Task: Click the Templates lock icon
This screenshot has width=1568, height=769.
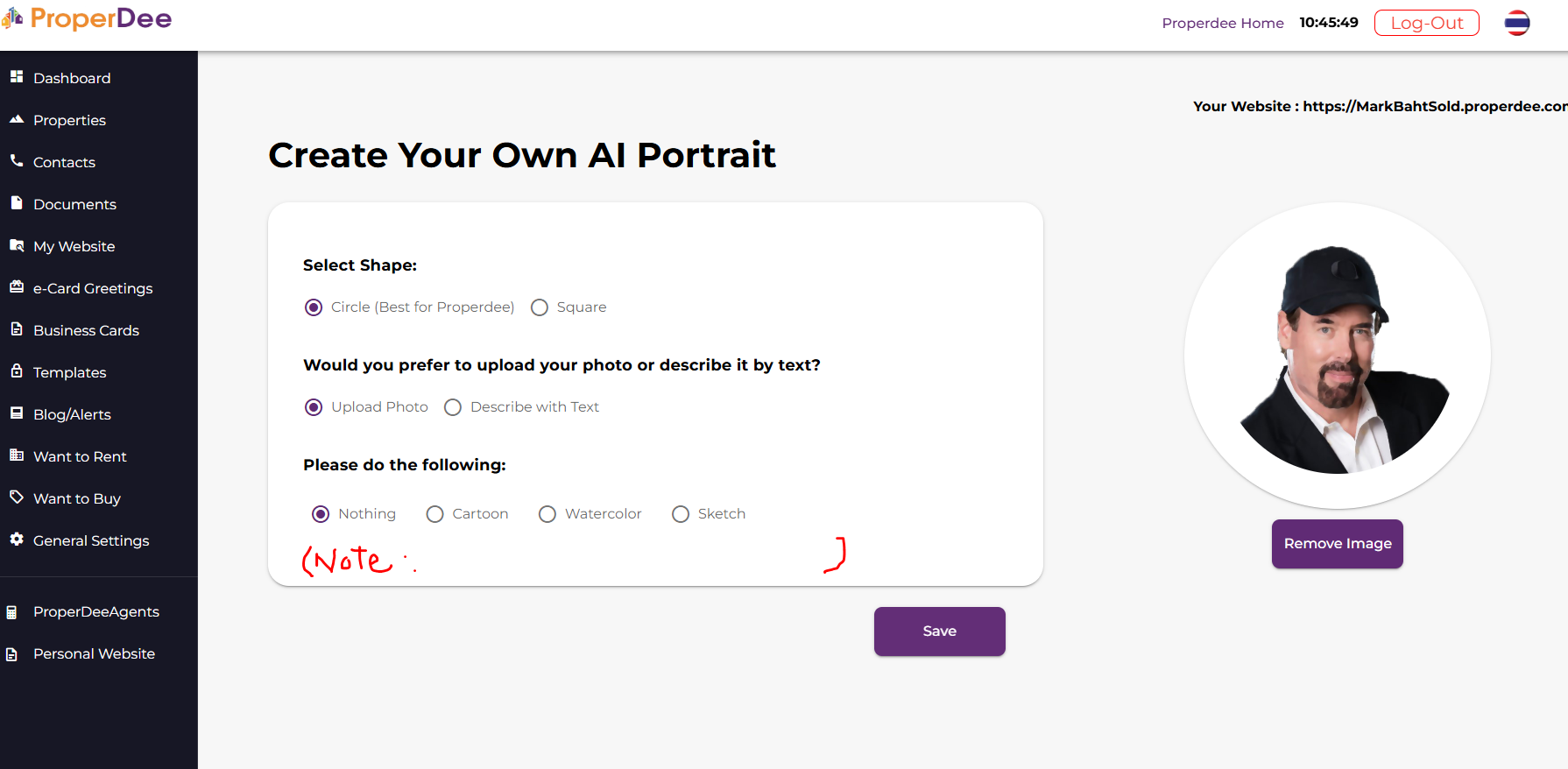Action: (17, 371)
